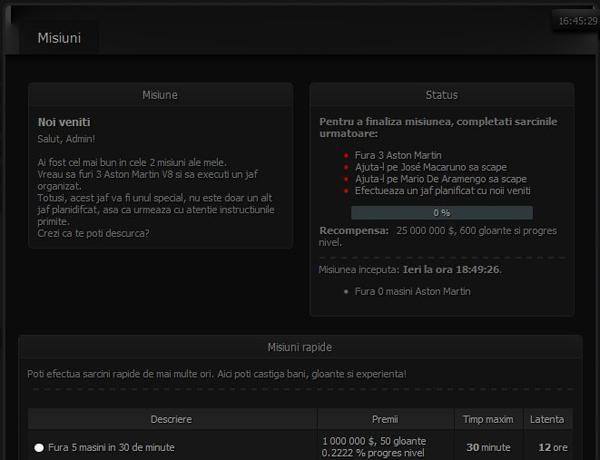Click the 'Noi veniti' mission title
The height and width of the screenshot is (460, 600).
(x=64, y=122)
